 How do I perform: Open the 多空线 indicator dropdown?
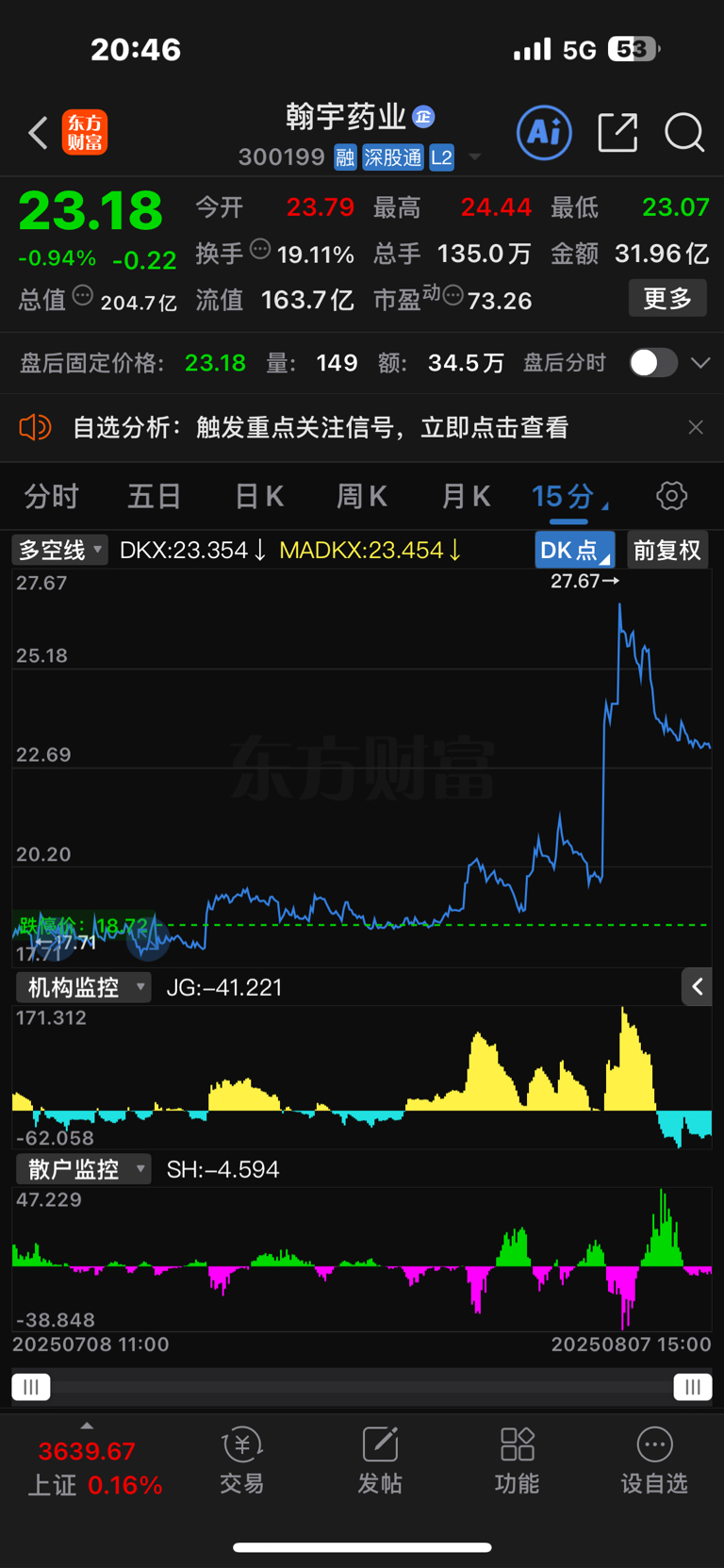coord(59,550)
